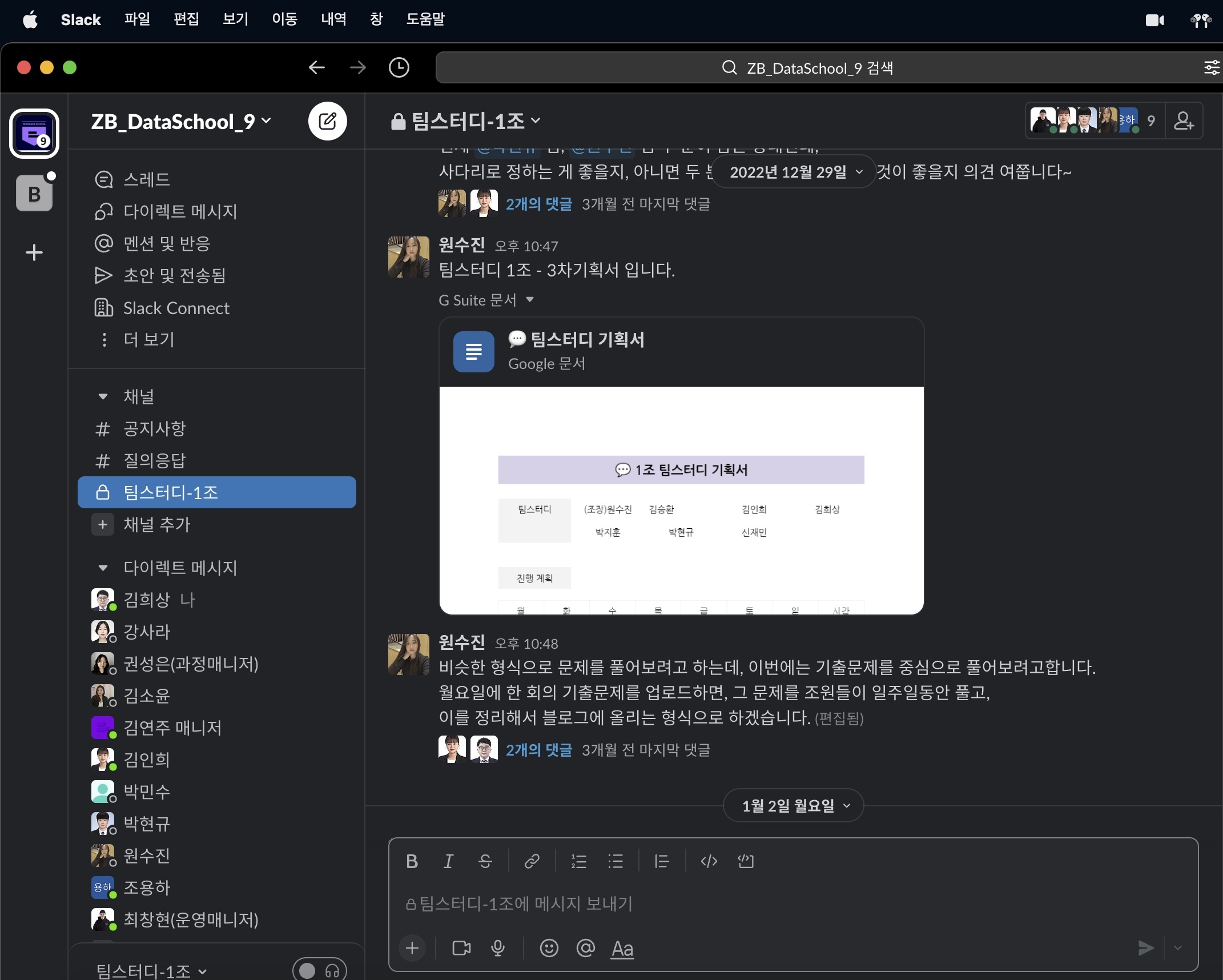Image resolution: width=1223 pixels, height=980 pixels.
Task: Expand the 1월 2일 월요일 date section
Action: point(793,805)
